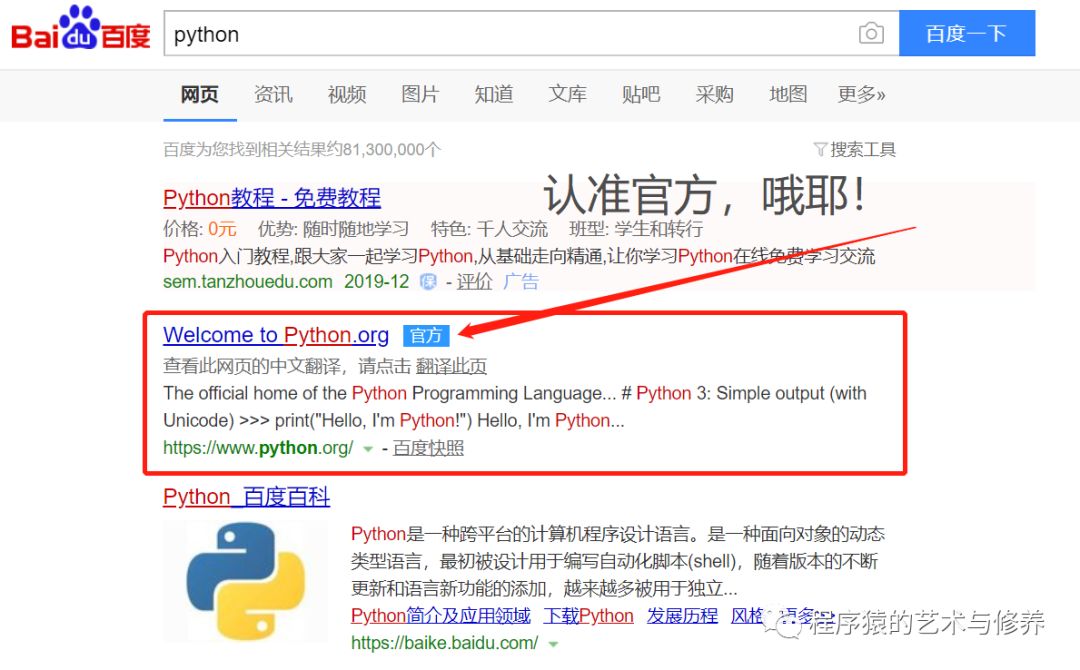Click the Python logo thumbnail
1080x670 pixels.
[245, 581]
